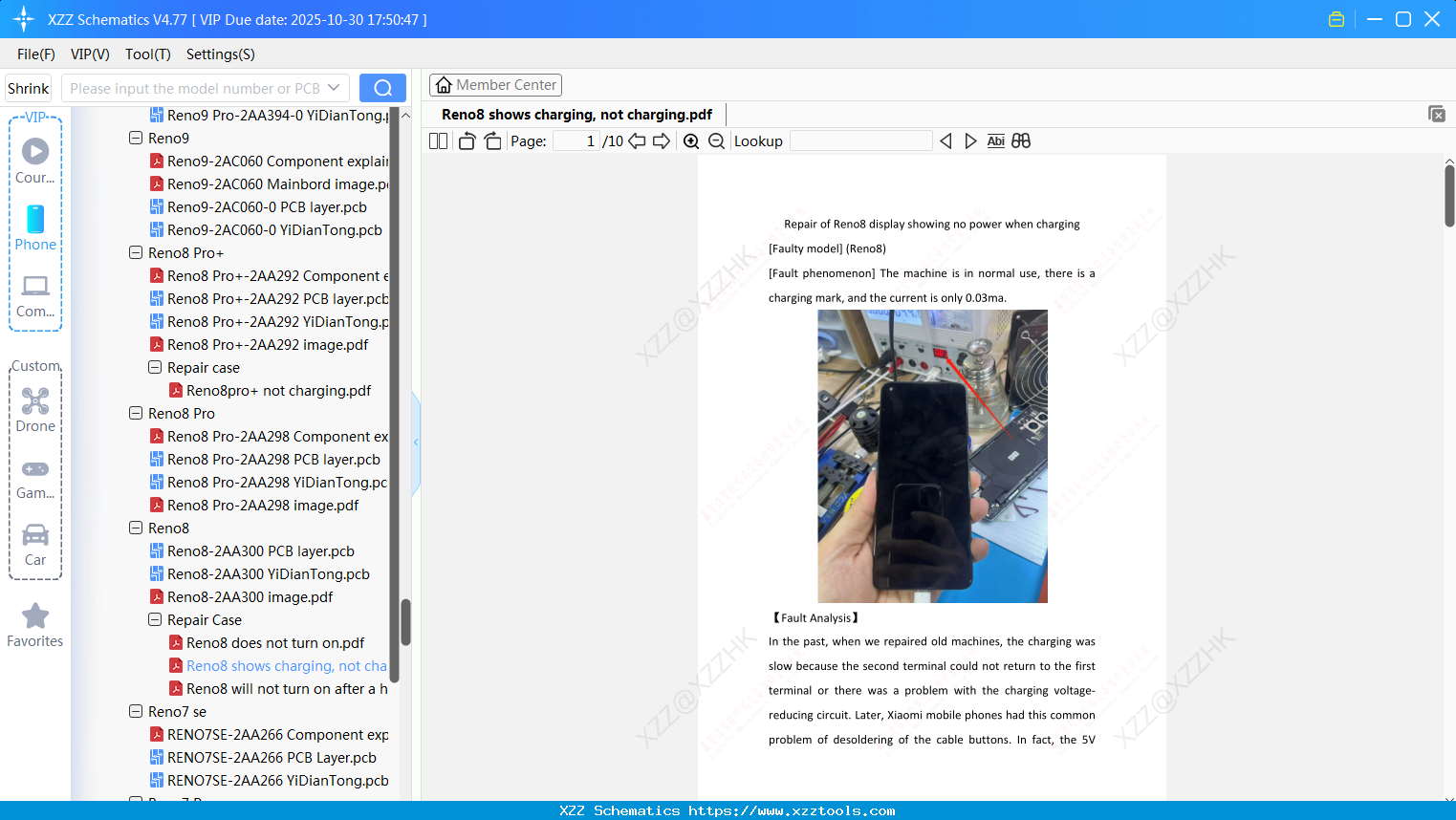
Task: Zoom out of the PDF document
Action: click(716, 141)
